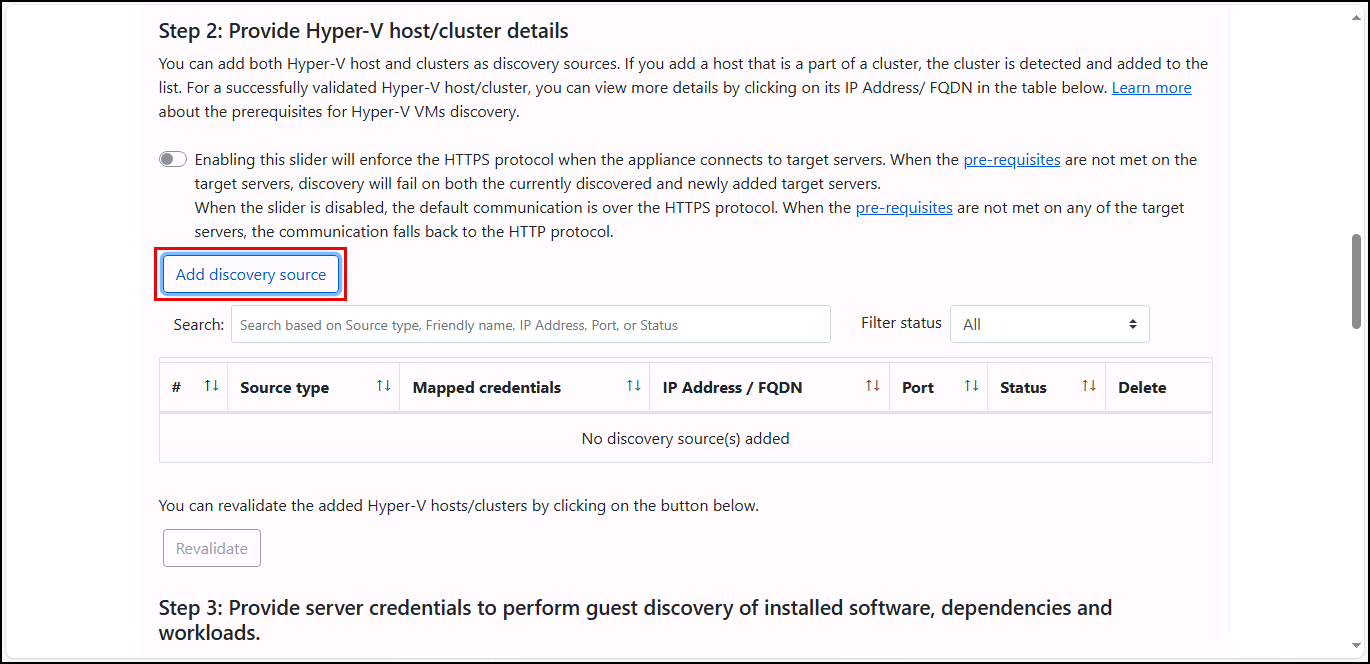Image resolution: width=1370 pixels, height=664 pixels.
Task: Click the 'Filter status' label
Action: pos(901,323)
